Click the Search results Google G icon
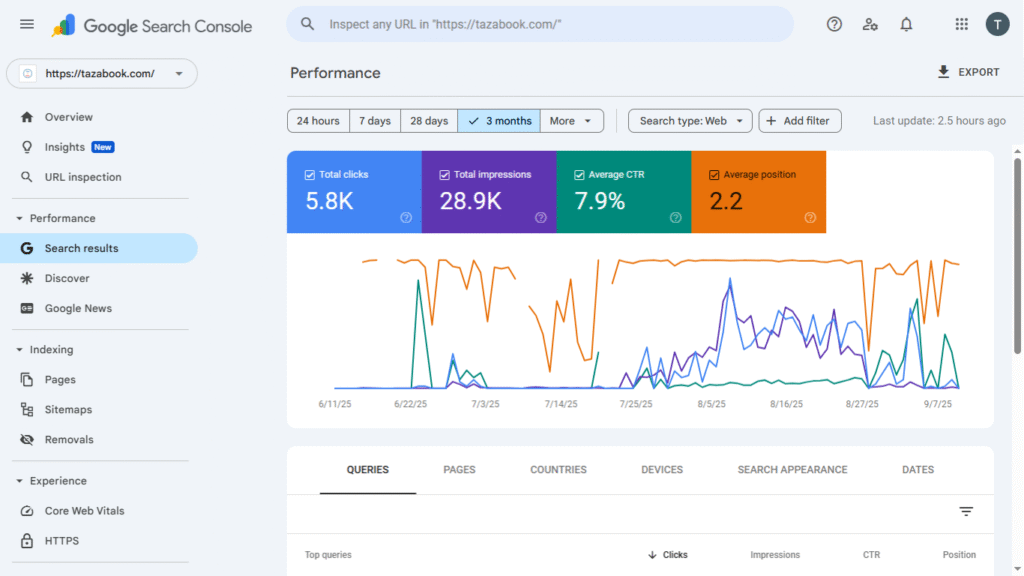 pos(27,248)
